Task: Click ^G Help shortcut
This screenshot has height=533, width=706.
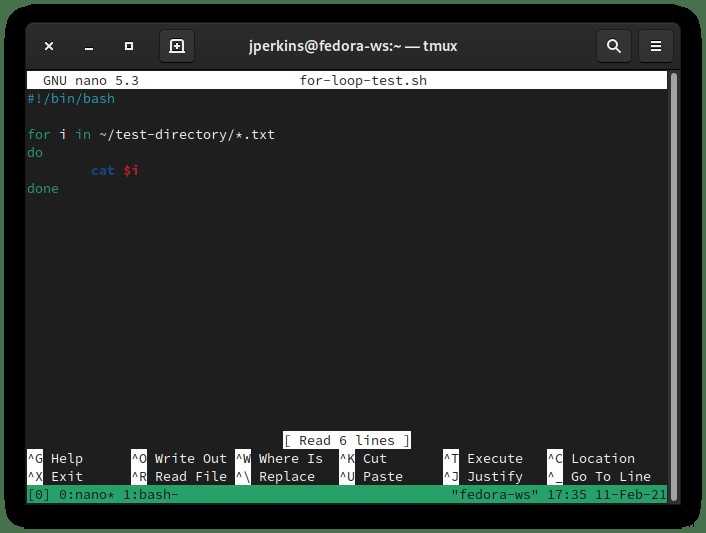Action: click(55, 458)
